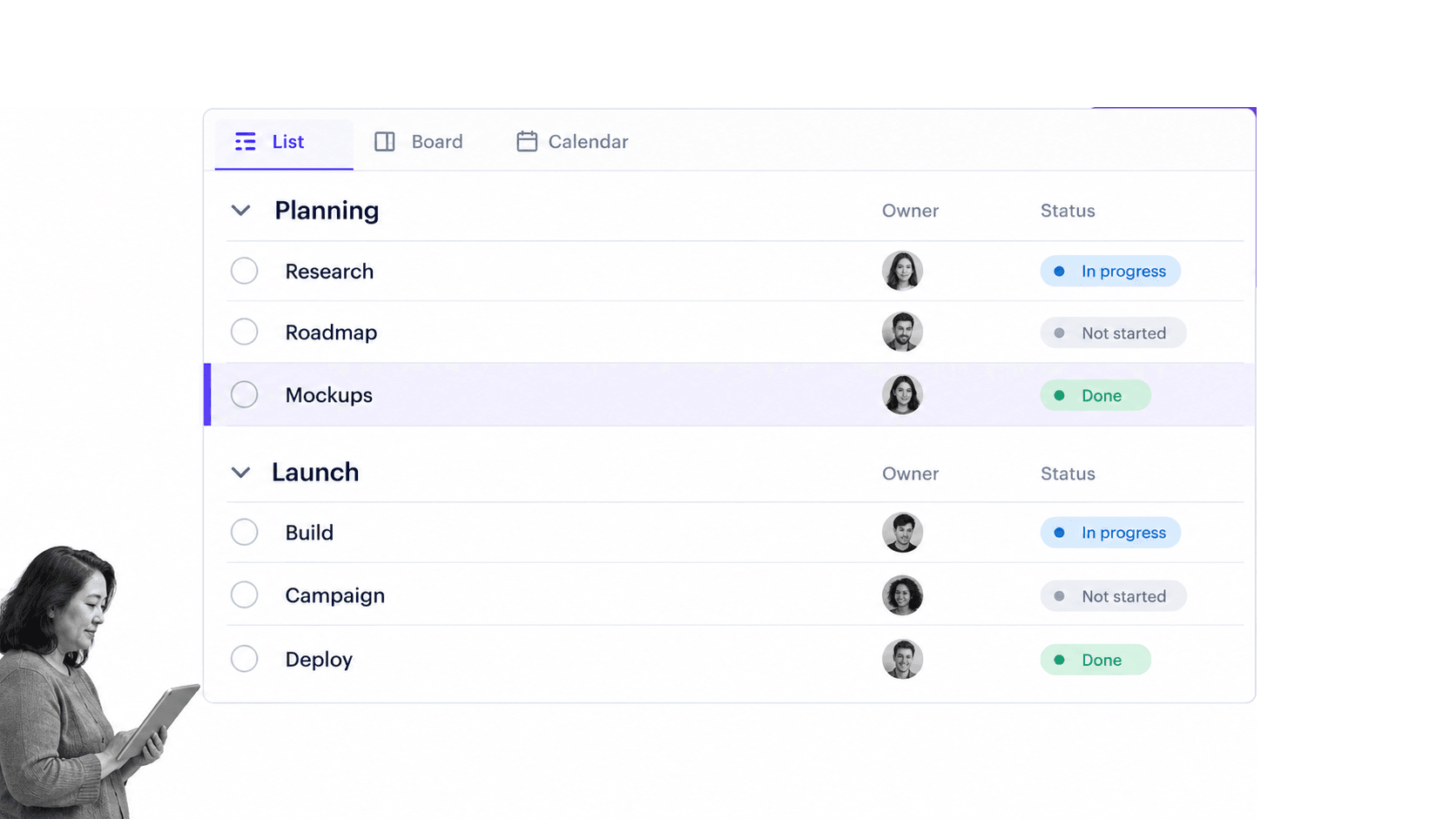1456x819 pixels.
Task: Switch to the List tab label
Action: pyautogui.click(x=288, y=142)
